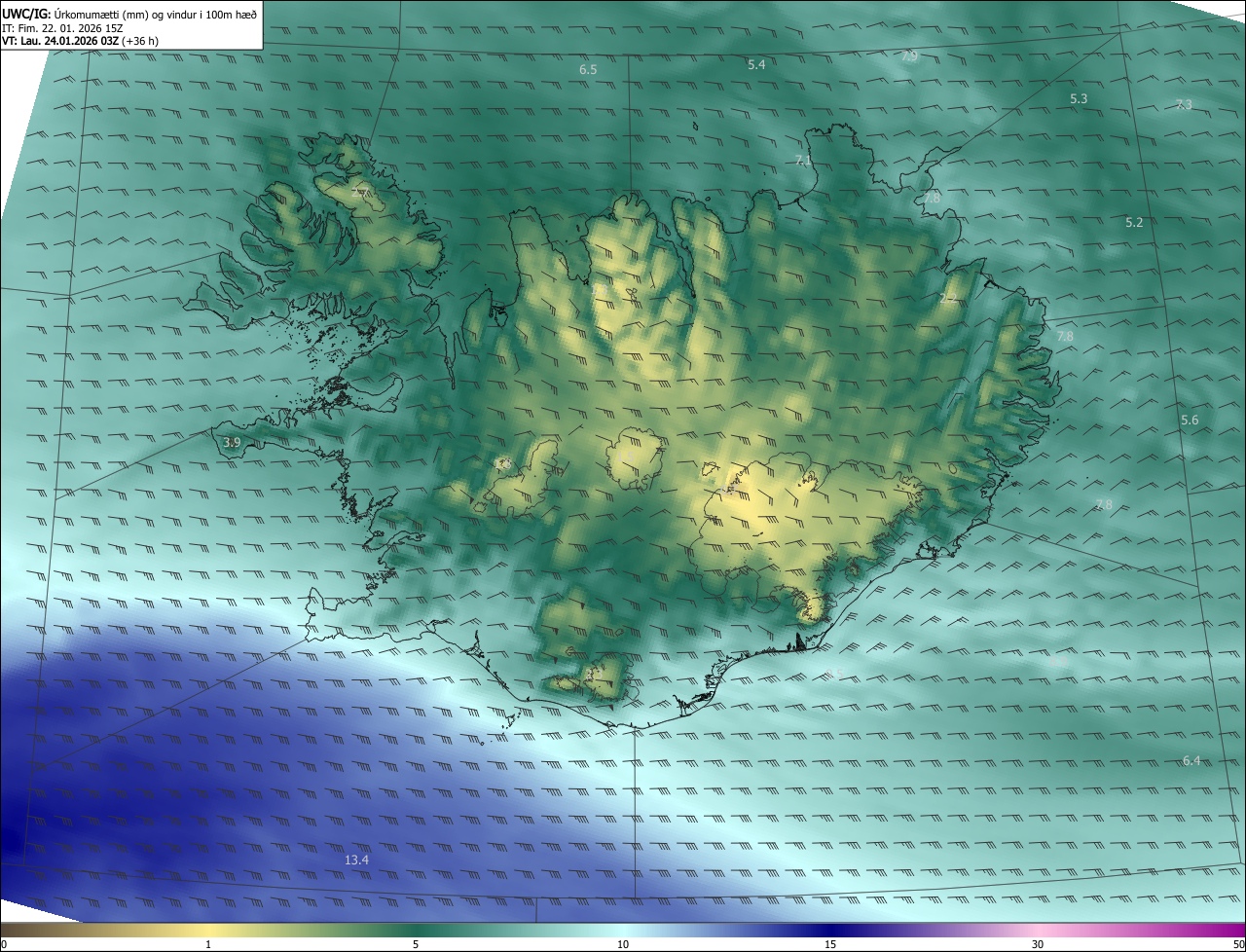Click the color scale label 50
The image size is (1246, 952).
click(x=1238, y=944)
